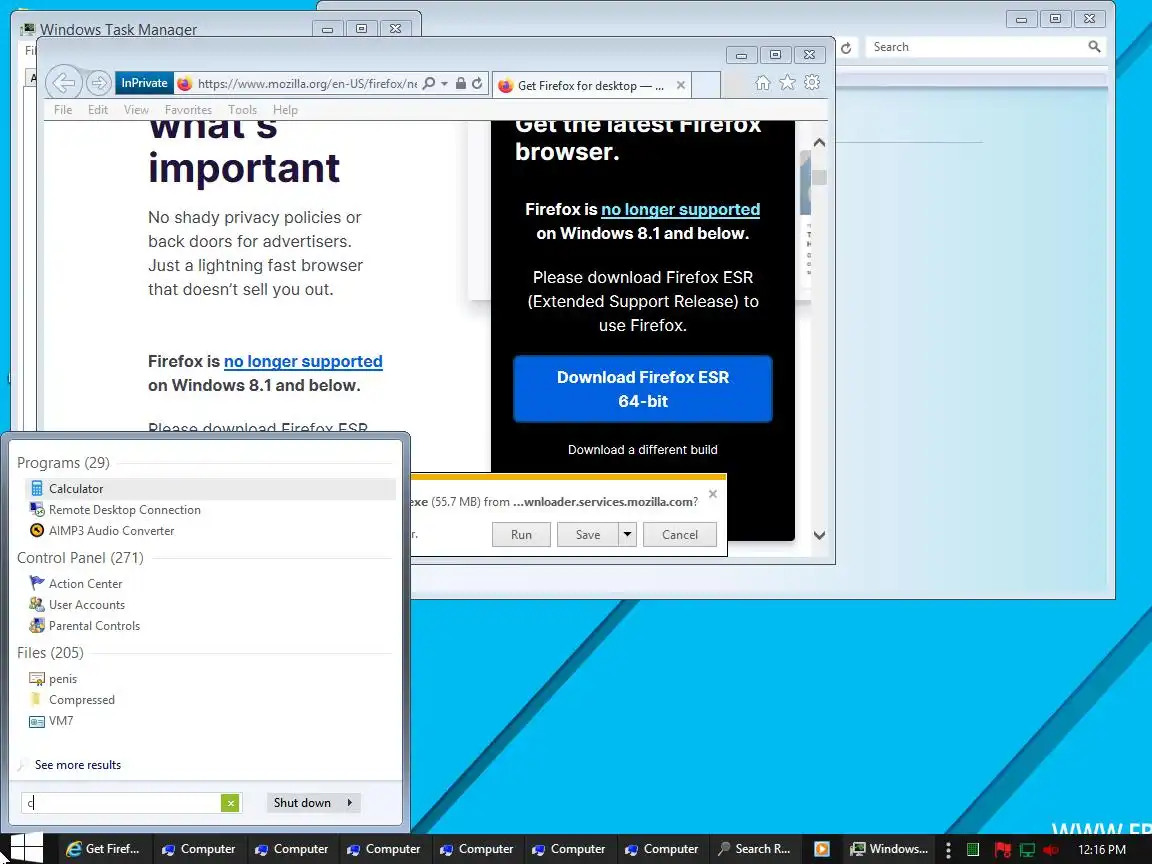This screenshot has width=1152, height=864.
Task: Click Download Firefox ESR 64-bit button
Action: point(643,389)
